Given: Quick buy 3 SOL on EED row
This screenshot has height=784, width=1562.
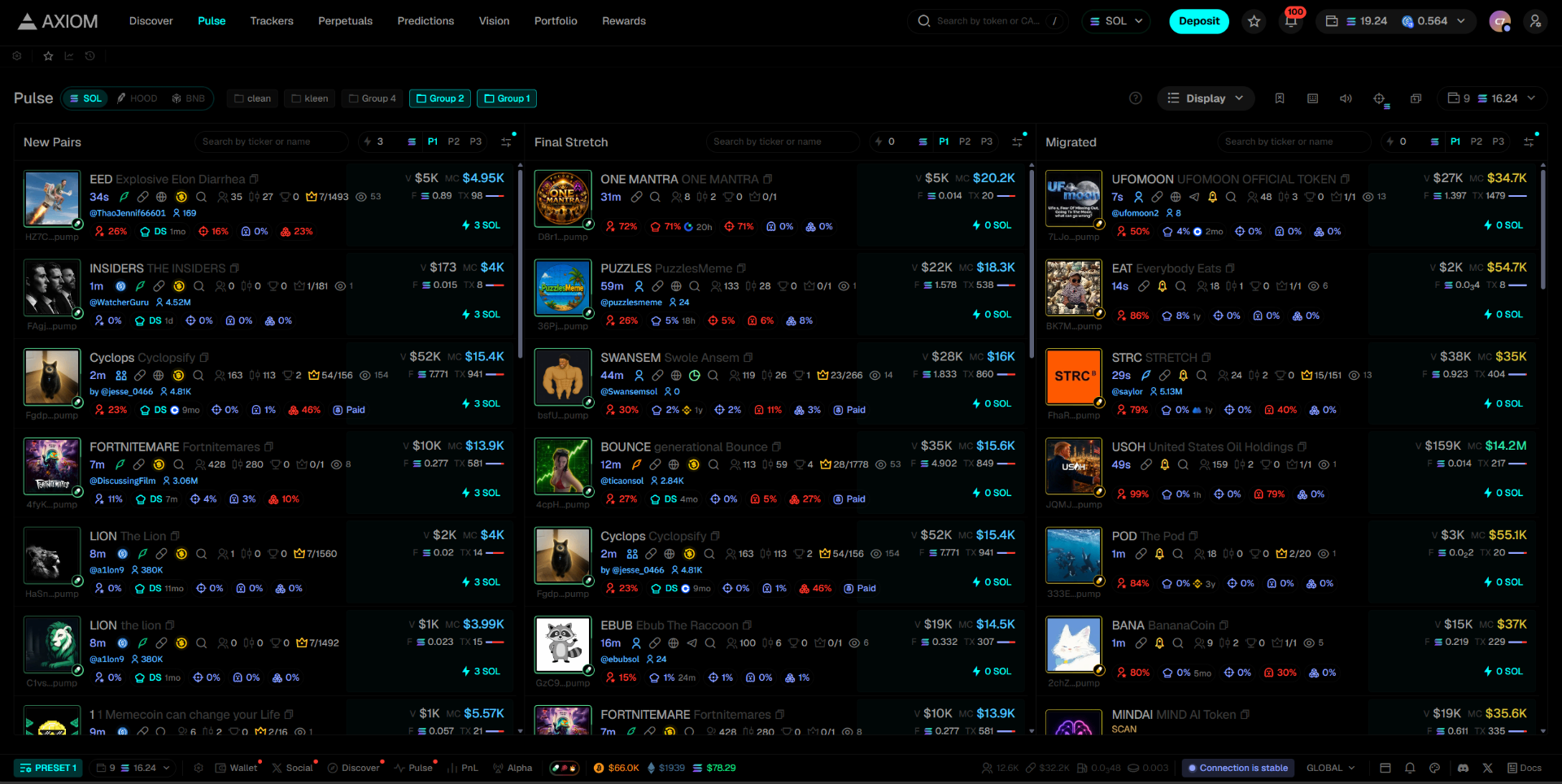Looking at the screenshot, I should (481, 225).
